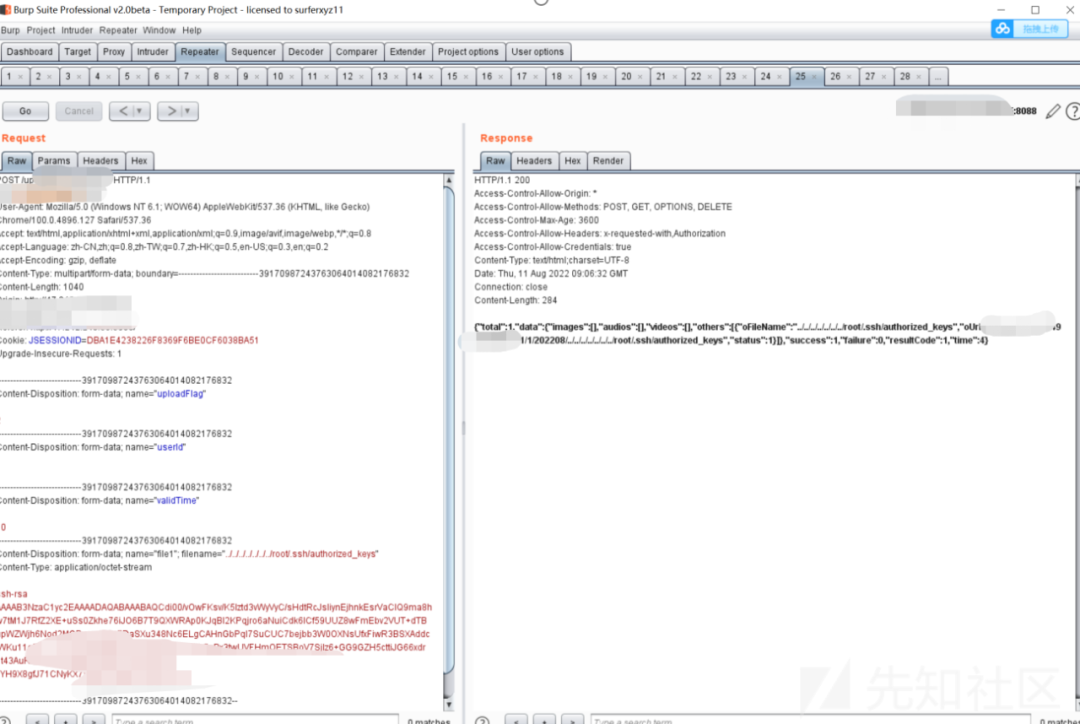Click the request pane vertical scrollbar
The image size is (1080, 724).
tap(449, 428)
